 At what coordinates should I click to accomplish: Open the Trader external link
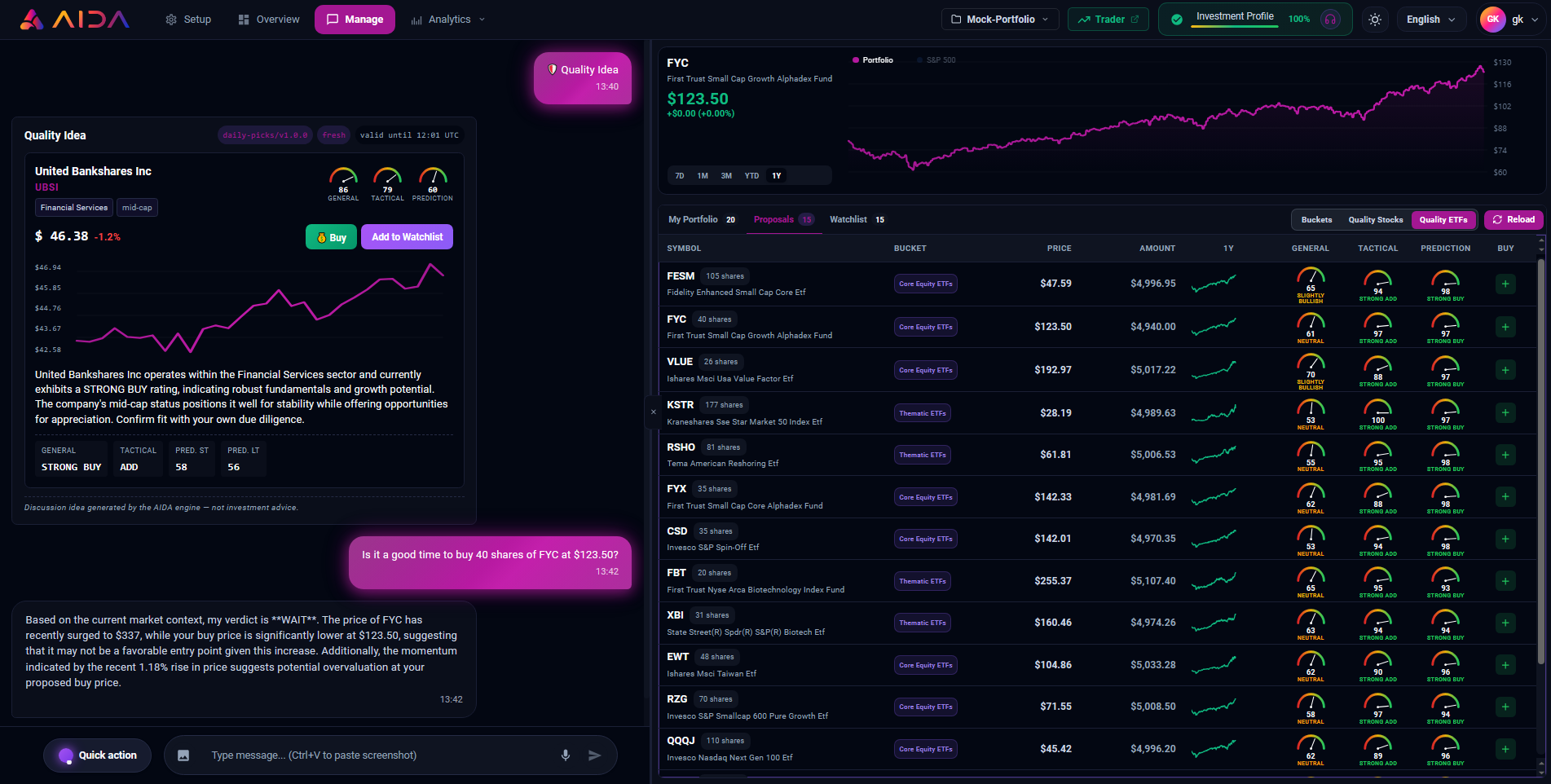coord(1108,20)
